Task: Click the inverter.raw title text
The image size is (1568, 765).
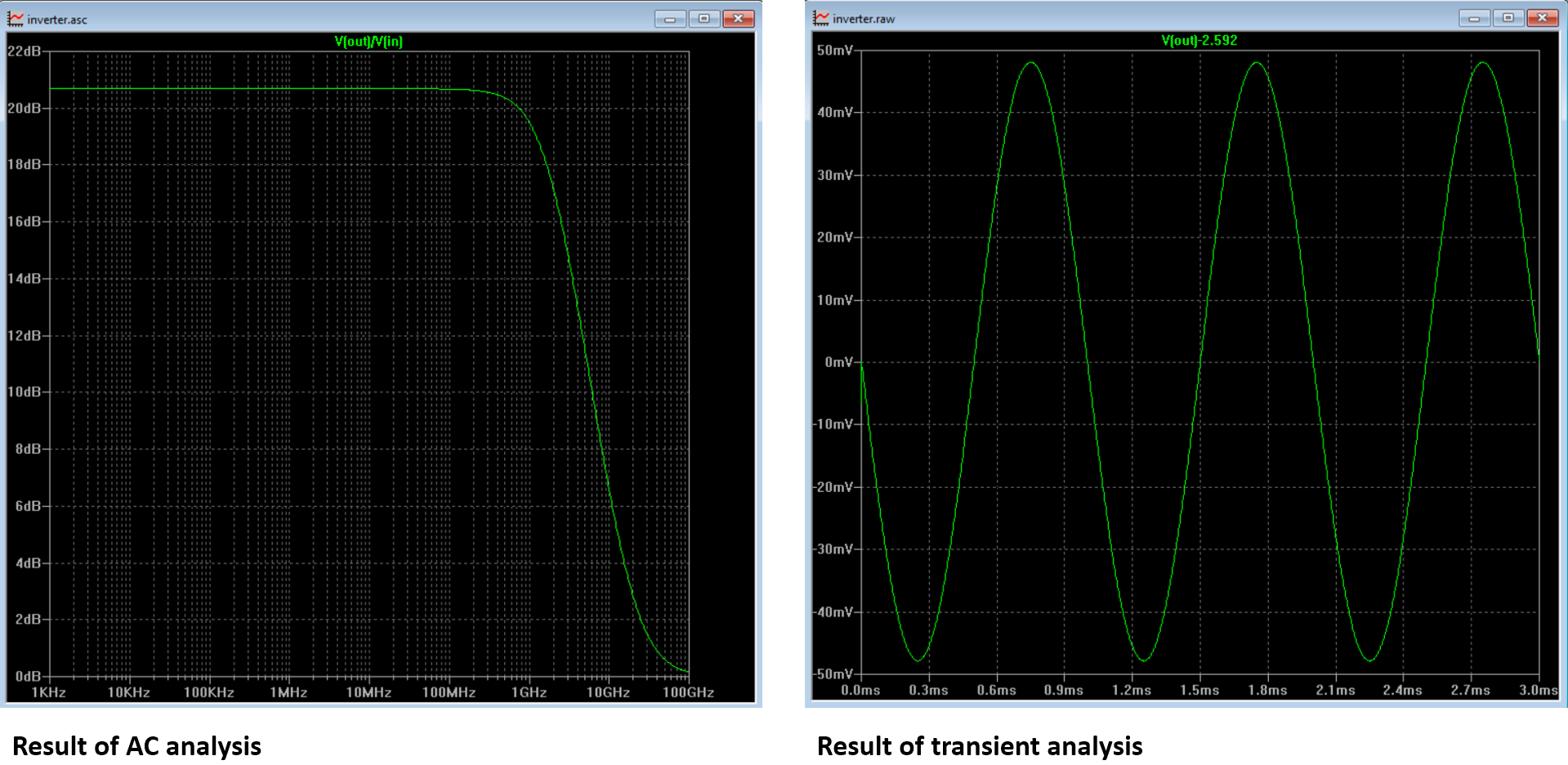Action: 864,19
